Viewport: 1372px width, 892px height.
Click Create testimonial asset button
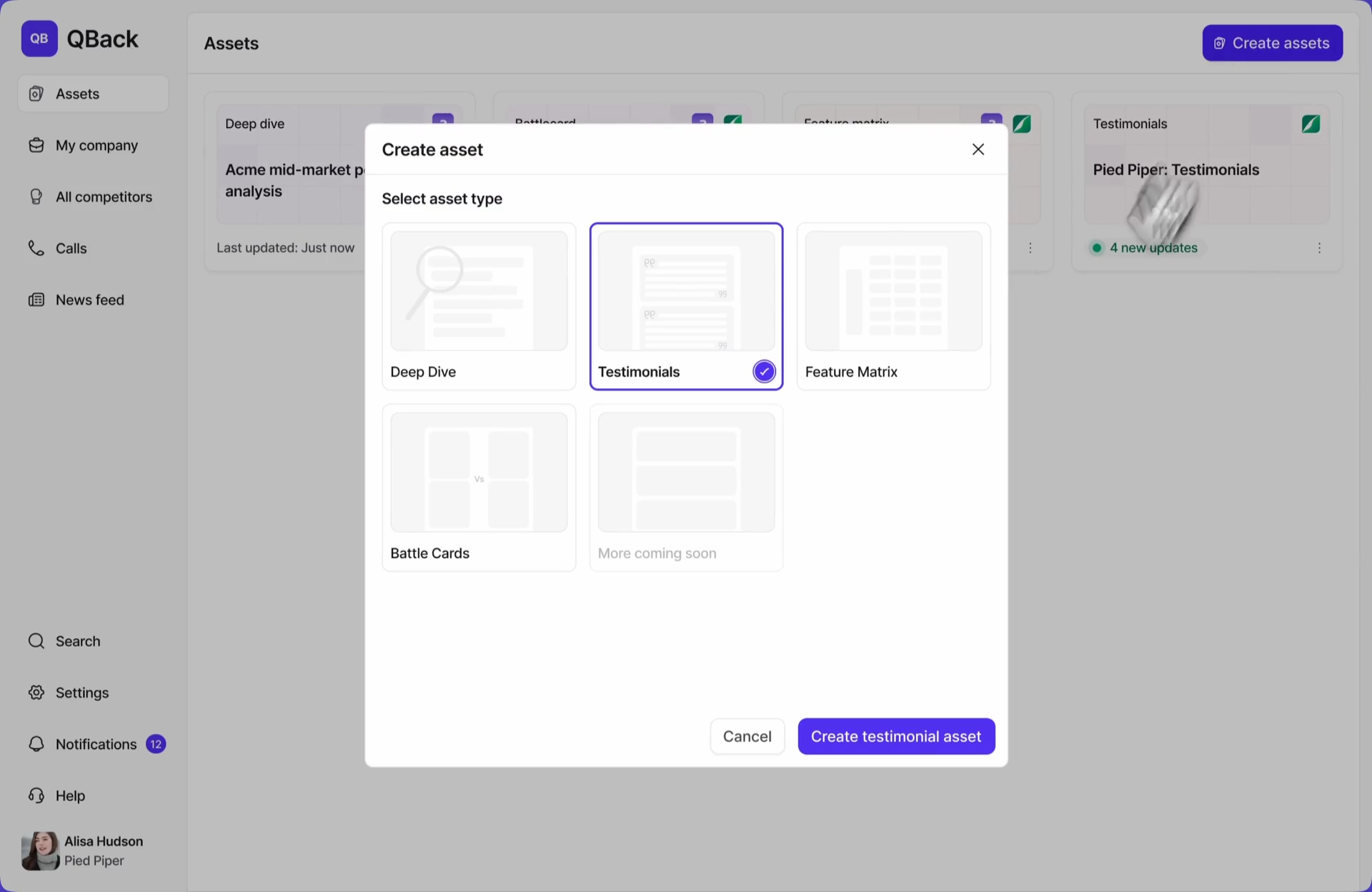coord(896,736)
